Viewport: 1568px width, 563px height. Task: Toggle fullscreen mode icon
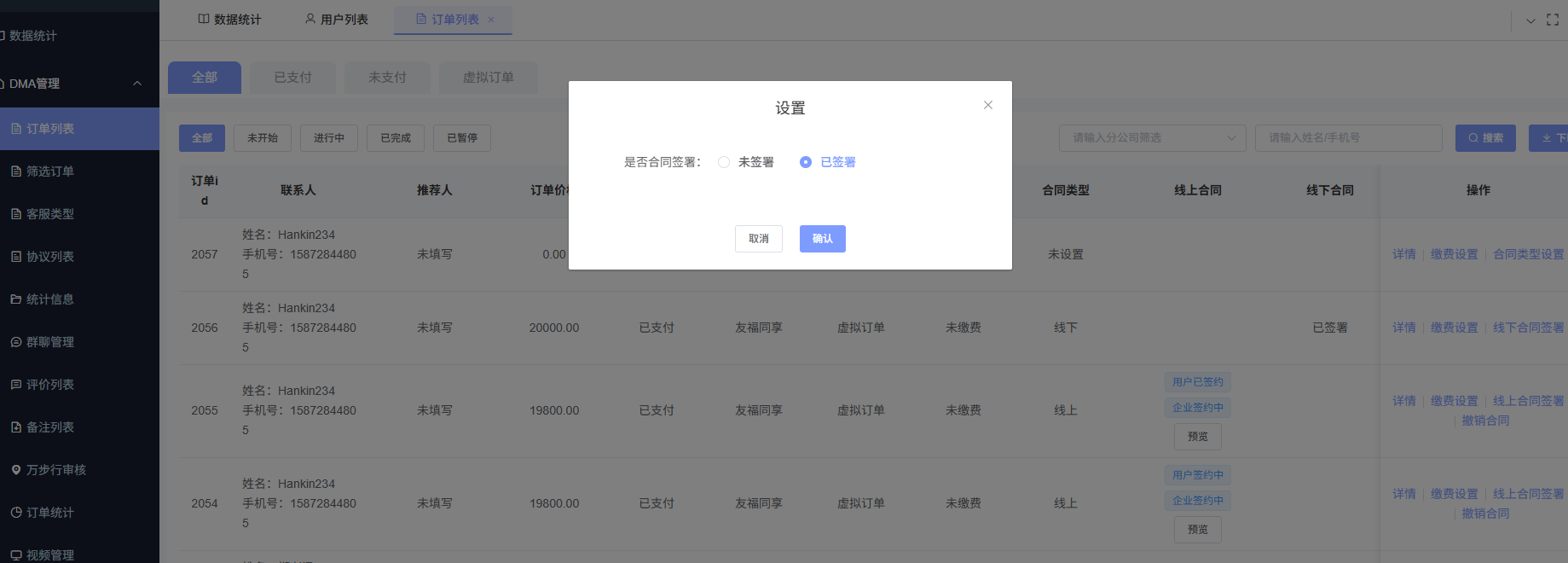click(x=1553, y=20)
